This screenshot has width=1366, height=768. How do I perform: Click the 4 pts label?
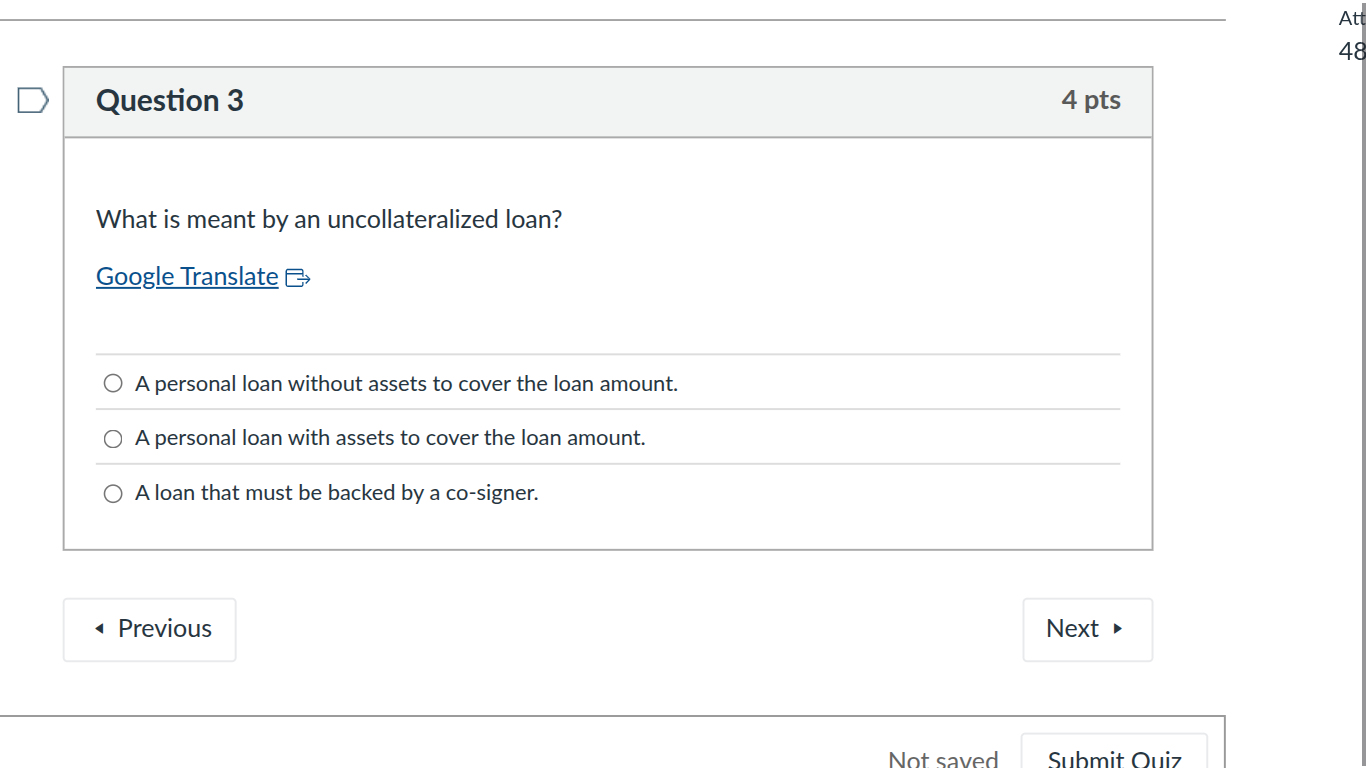point(1091,100)
